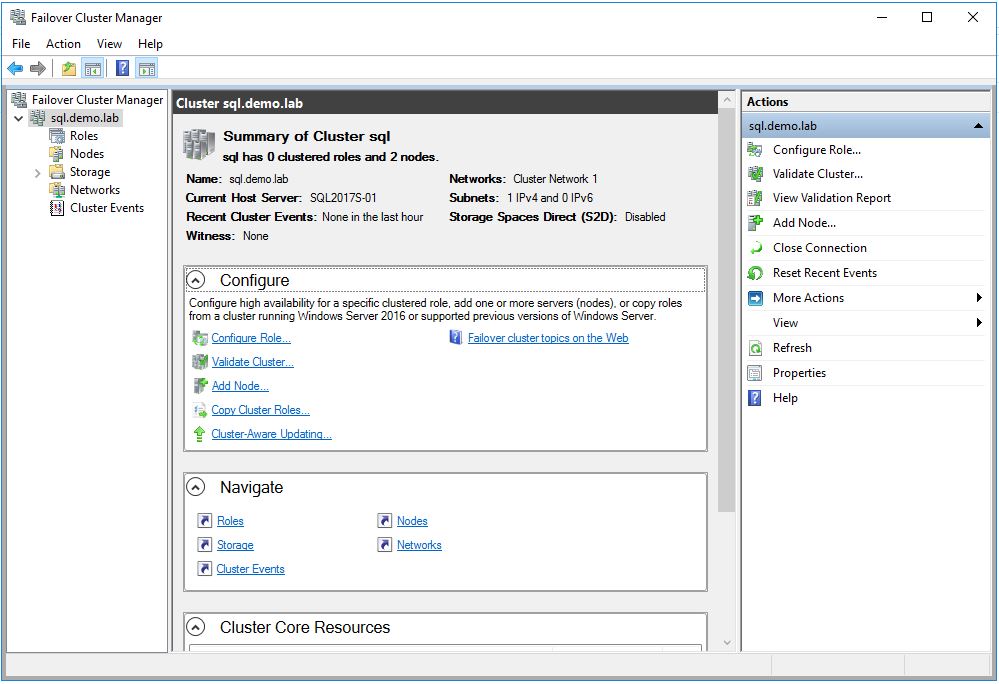Open the More Actions submenu
999x684 pixels.
point(808,298)
